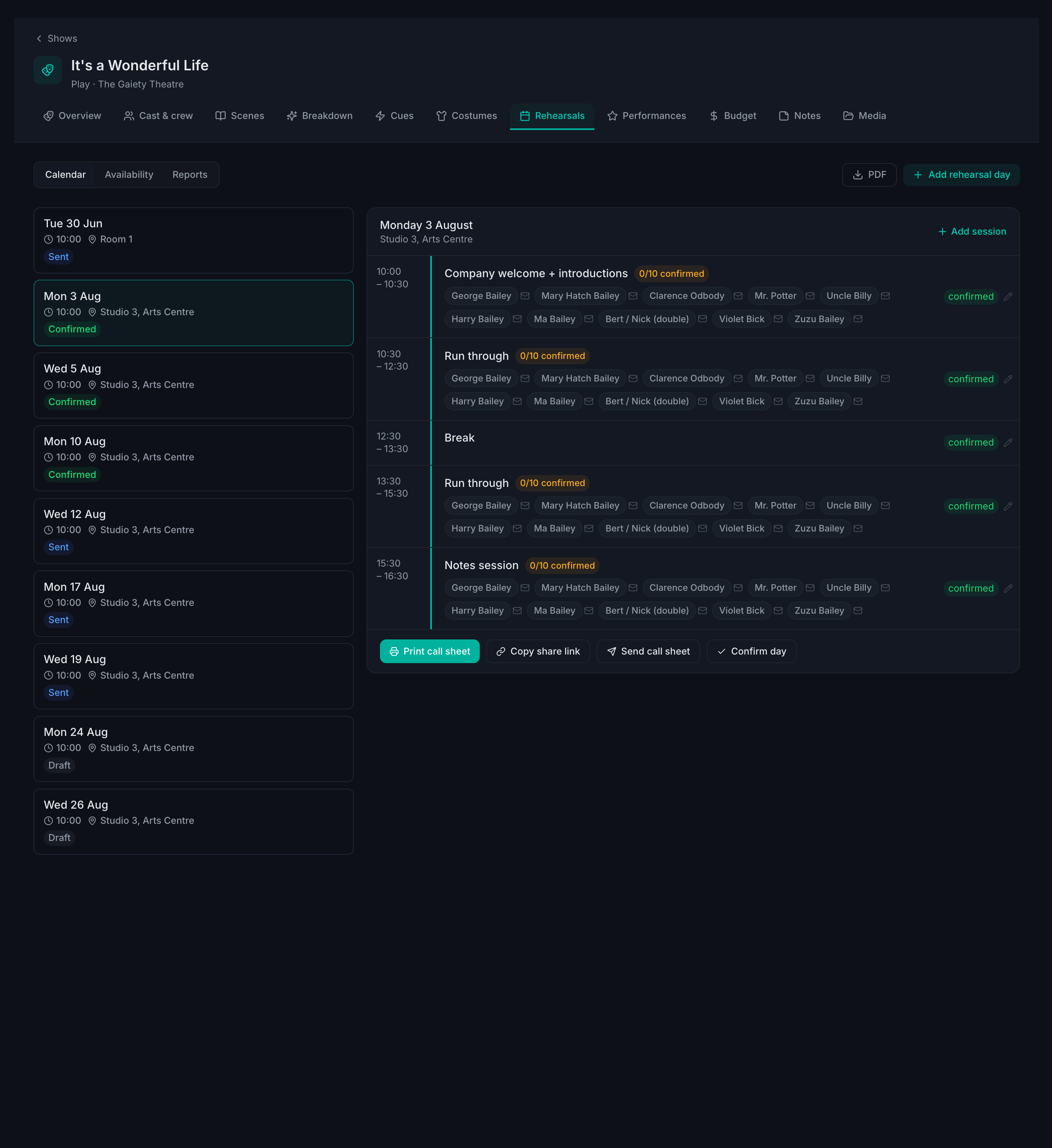
Task: Open the Media tab
Action: tap(865, 116)
